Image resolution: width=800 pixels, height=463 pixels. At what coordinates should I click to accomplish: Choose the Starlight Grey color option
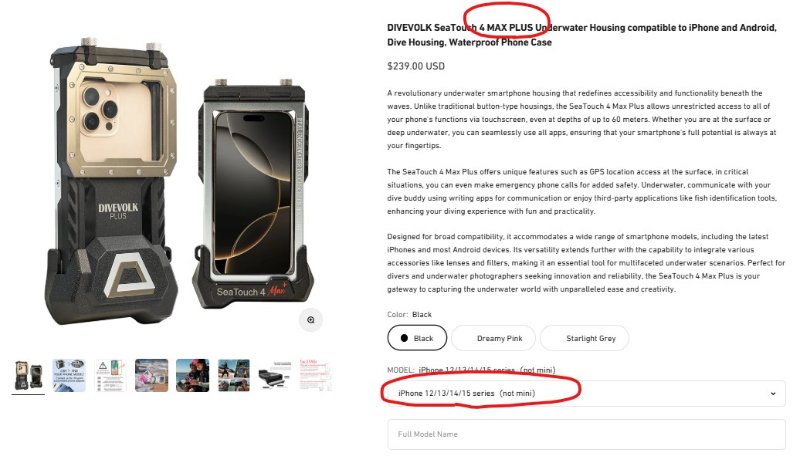(584, 338)
